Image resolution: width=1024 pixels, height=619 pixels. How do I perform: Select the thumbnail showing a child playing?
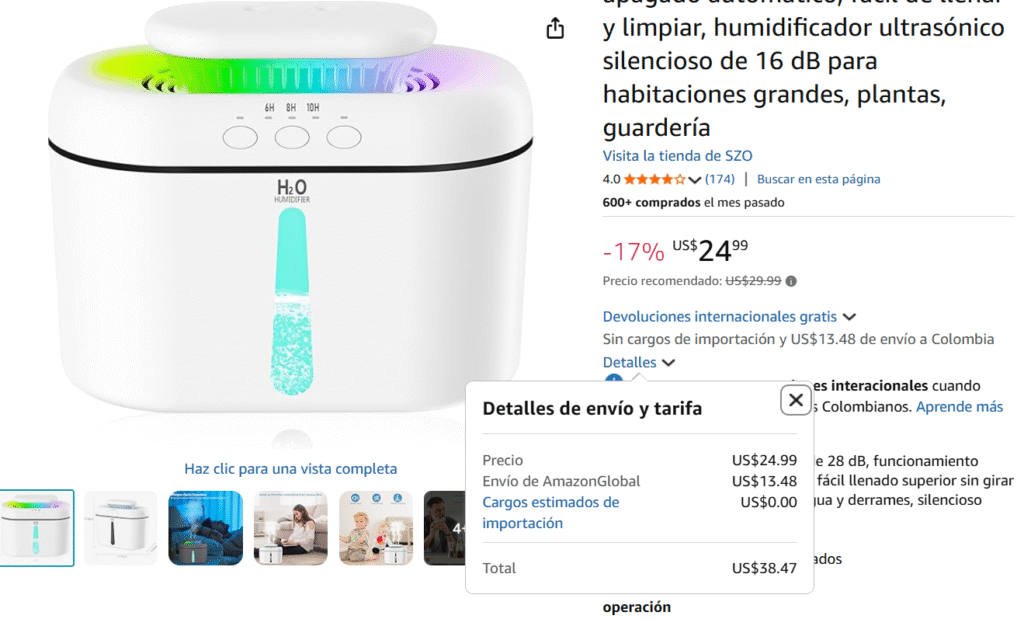coord(376,528)
